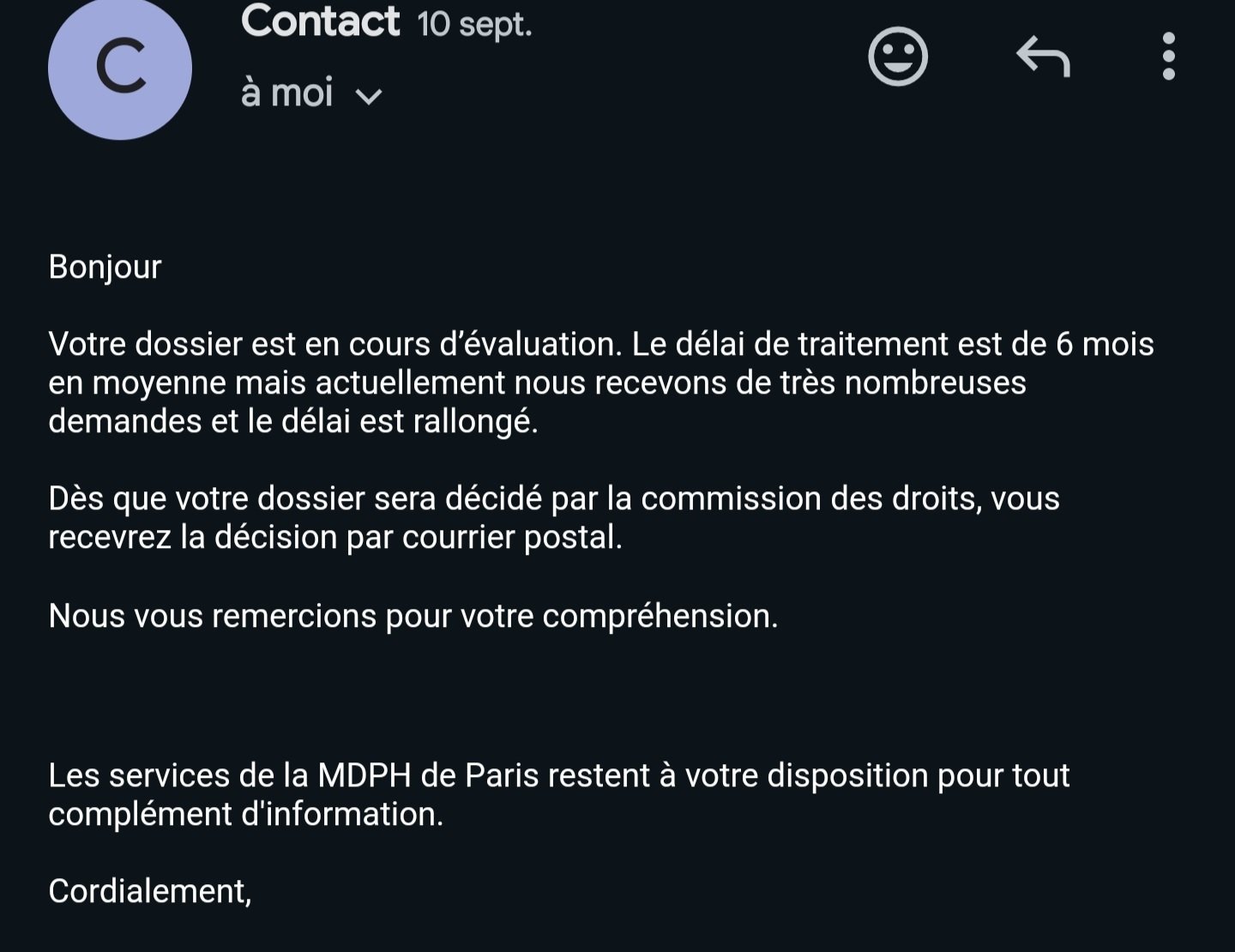Add an emoji reaction to the email
The image size is (1235, 952).
point(898,57)
